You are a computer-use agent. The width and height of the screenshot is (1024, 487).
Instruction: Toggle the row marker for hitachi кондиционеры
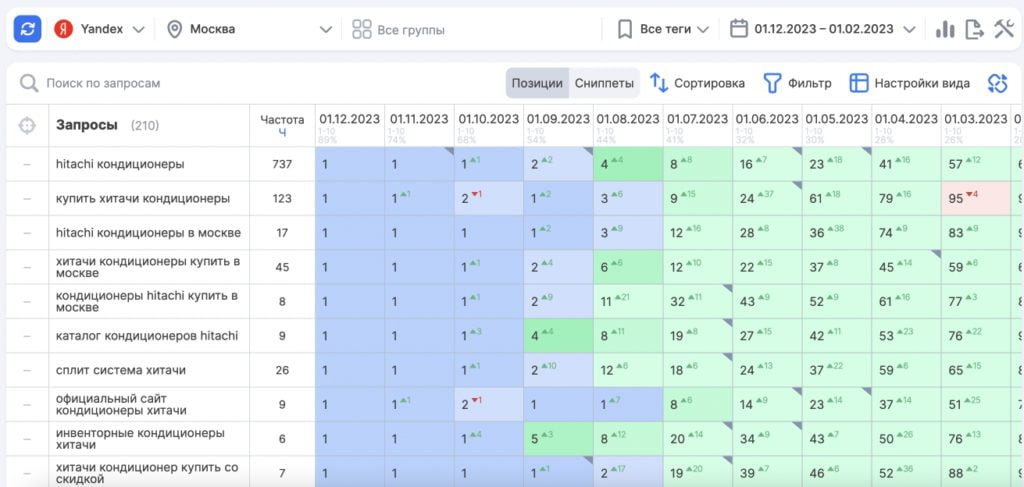[x=27, y=164]
